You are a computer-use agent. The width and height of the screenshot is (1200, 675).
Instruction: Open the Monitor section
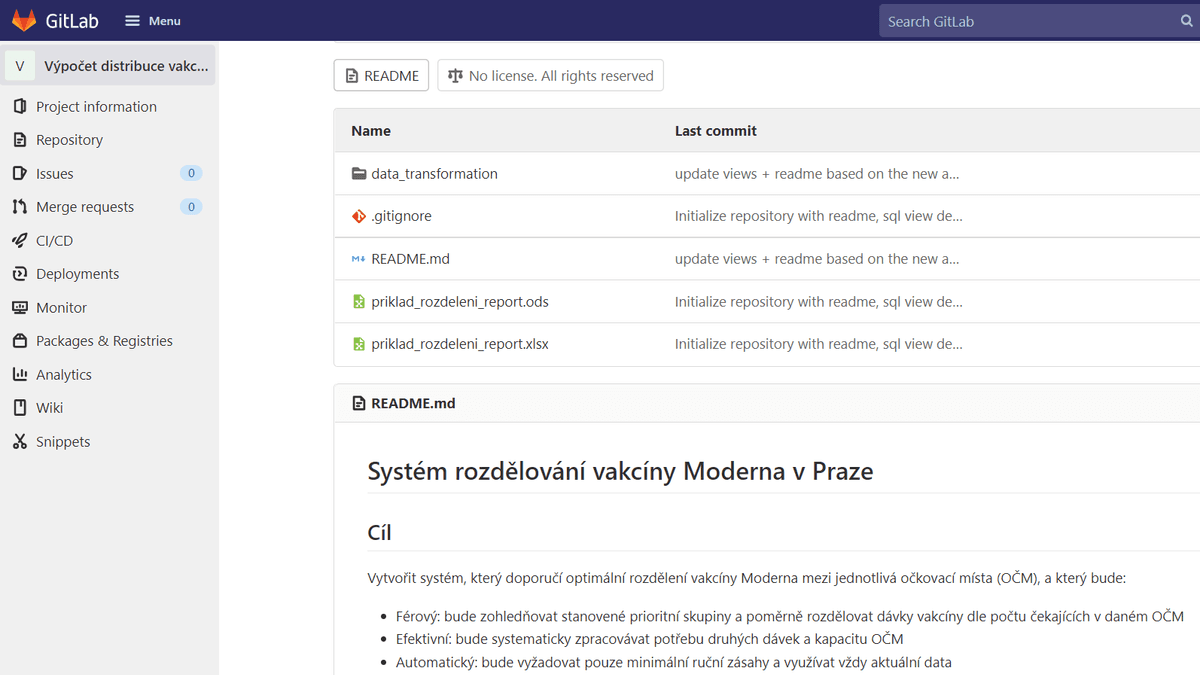click(60, 307)
